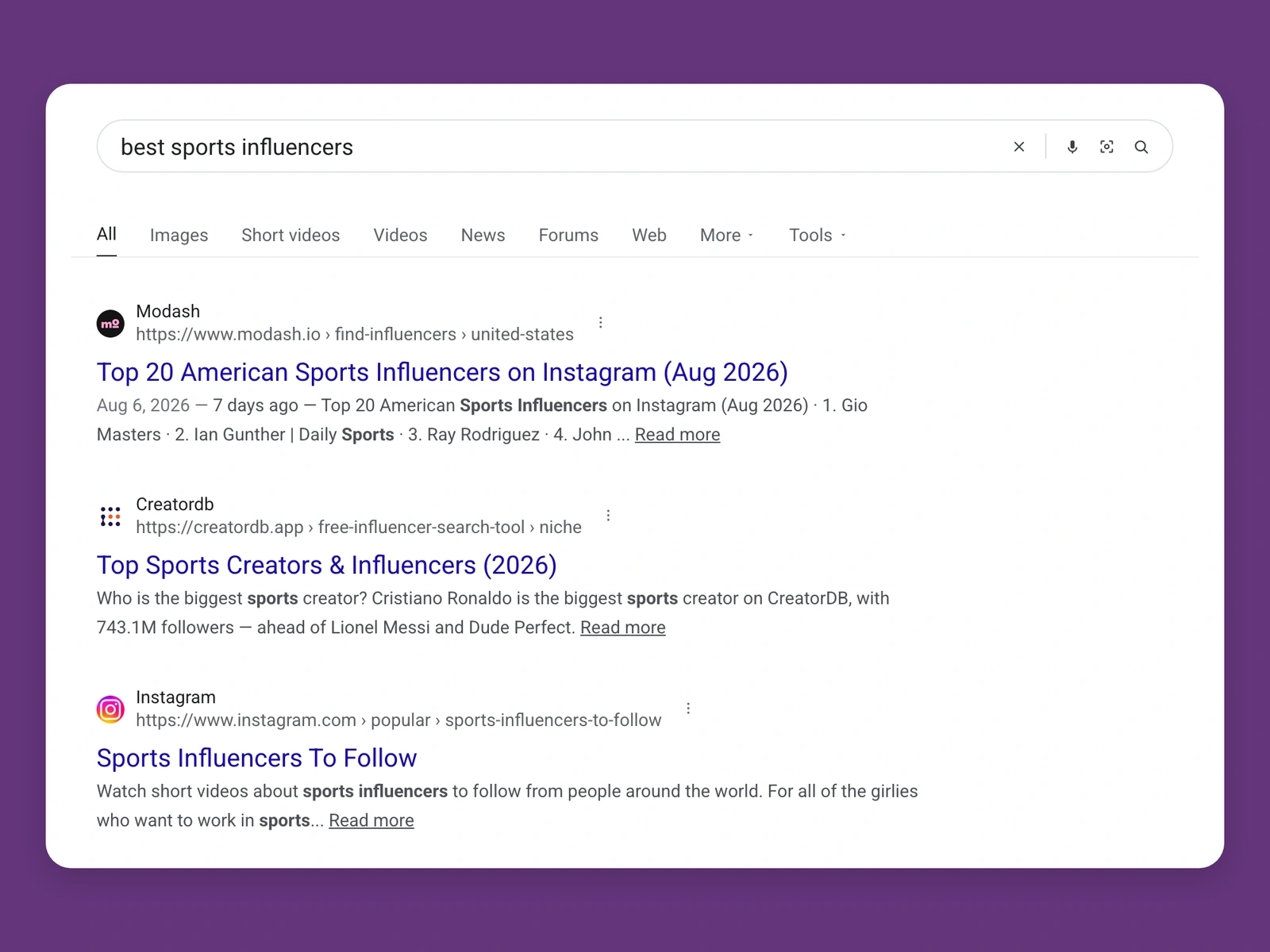The height and width of the screenshot is (952, 1270).
Task: Open 'Sports Influencers To Follow' result
Action: 256,758
